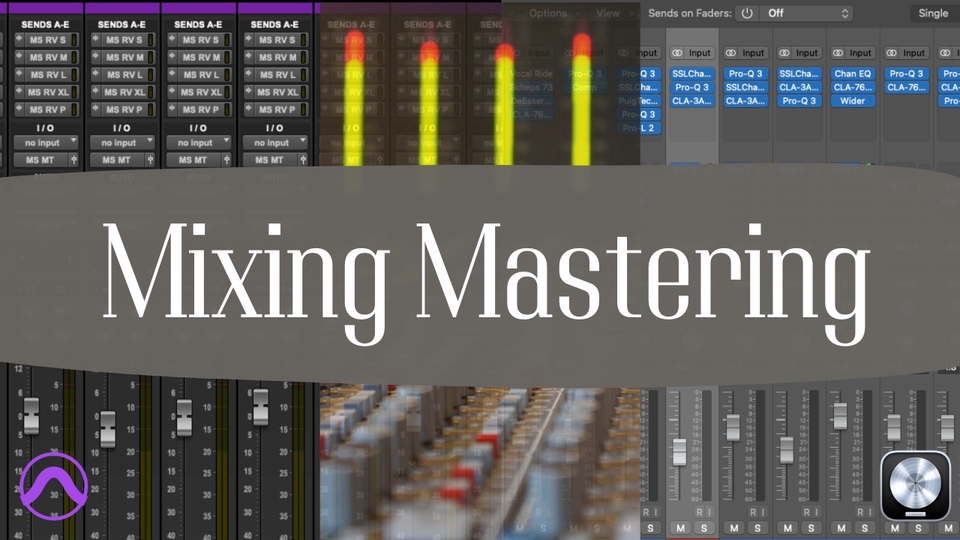Open the Wider plugin slot
Screen dimensions: 960x540
(852, 101)
